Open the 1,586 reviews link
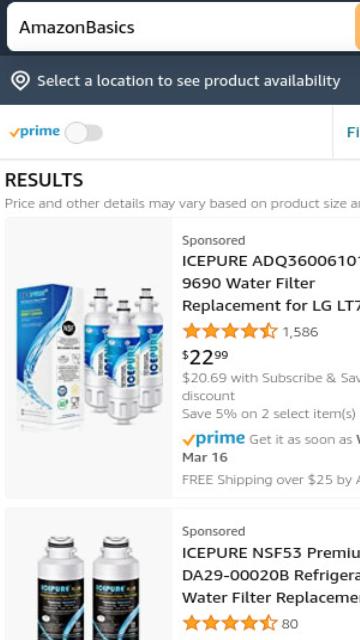 pos(300,332)
